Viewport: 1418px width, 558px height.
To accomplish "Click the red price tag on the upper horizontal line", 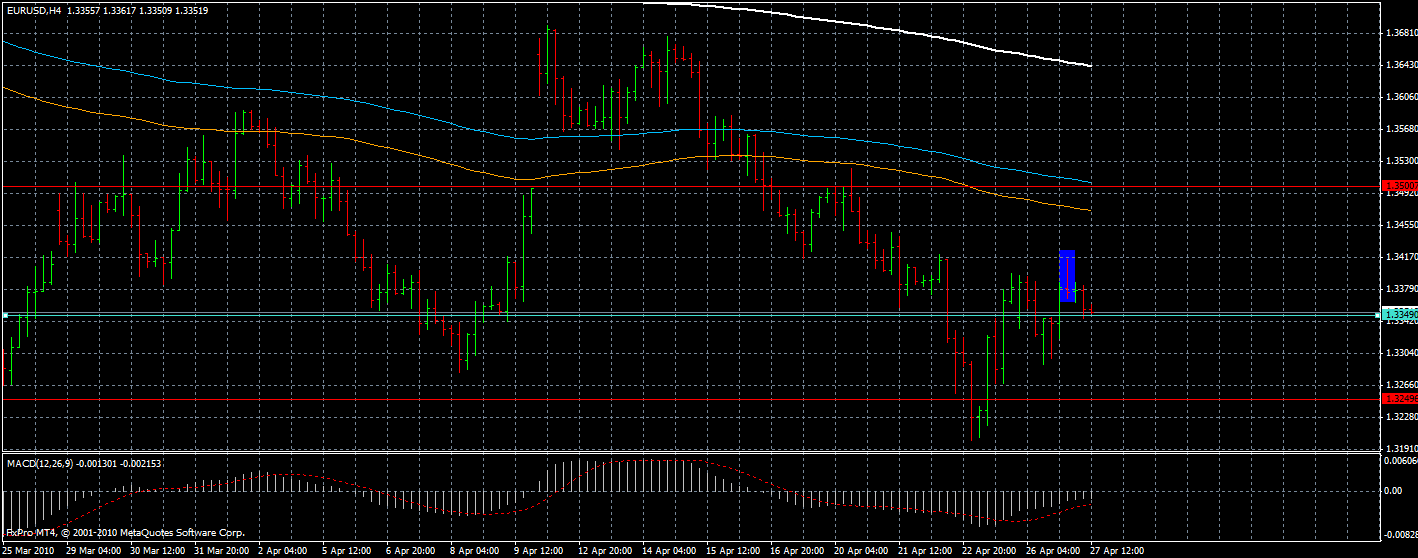I will tap(1398, 186).
